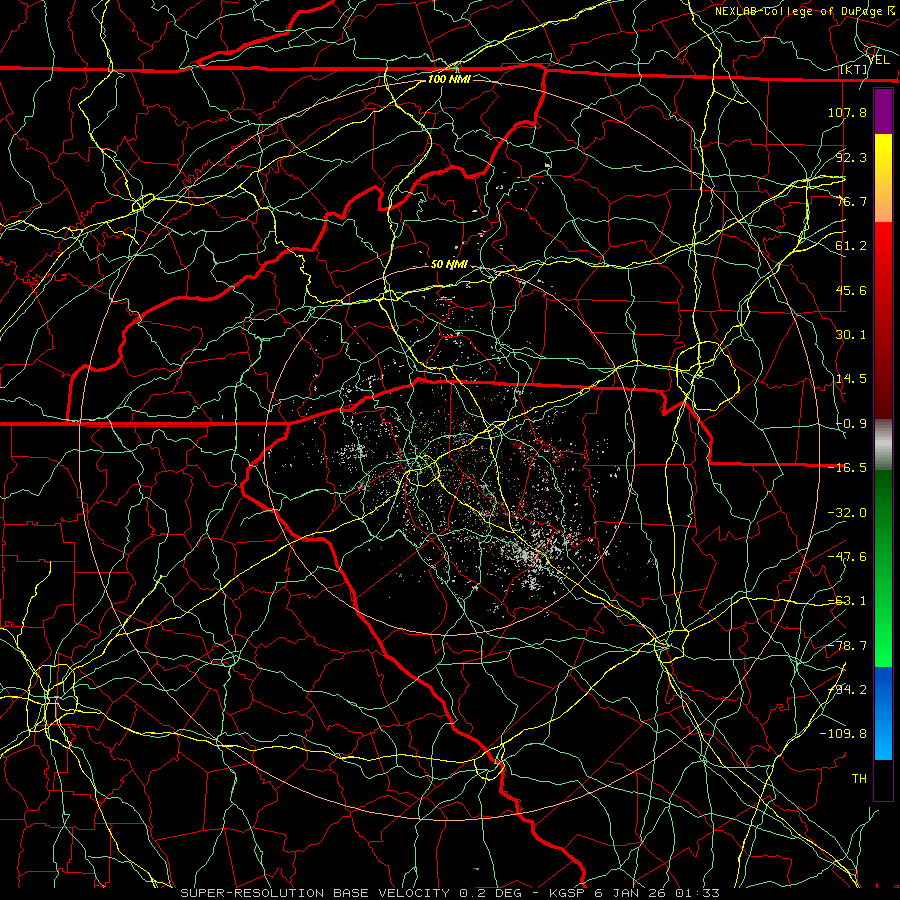Pick the gray near-zero segment of the color bar
Screen dimensions: 900x900
[x=883, y=445]
